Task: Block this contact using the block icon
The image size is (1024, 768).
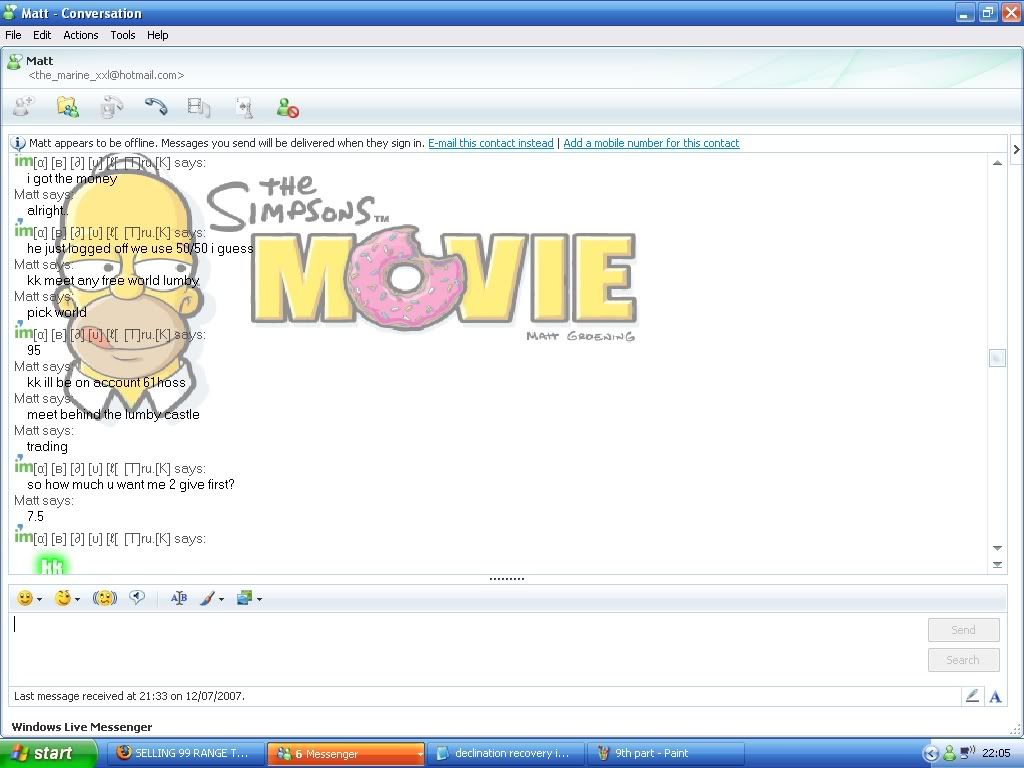Action: 288,108
